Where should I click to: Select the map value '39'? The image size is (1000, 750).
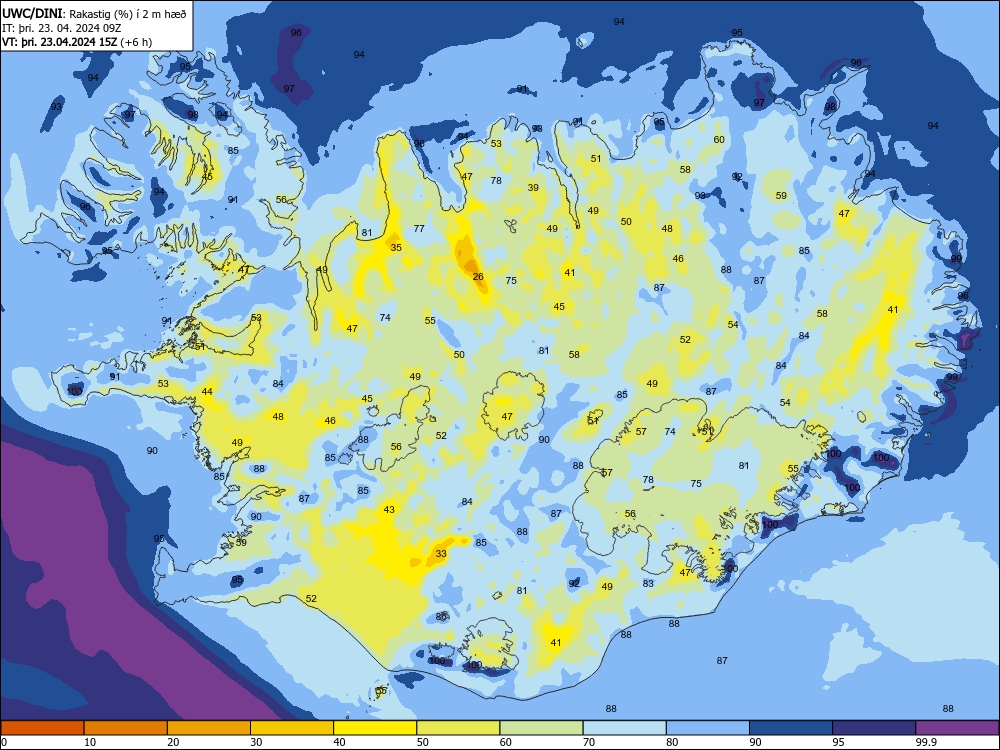[x=533, y=188]
